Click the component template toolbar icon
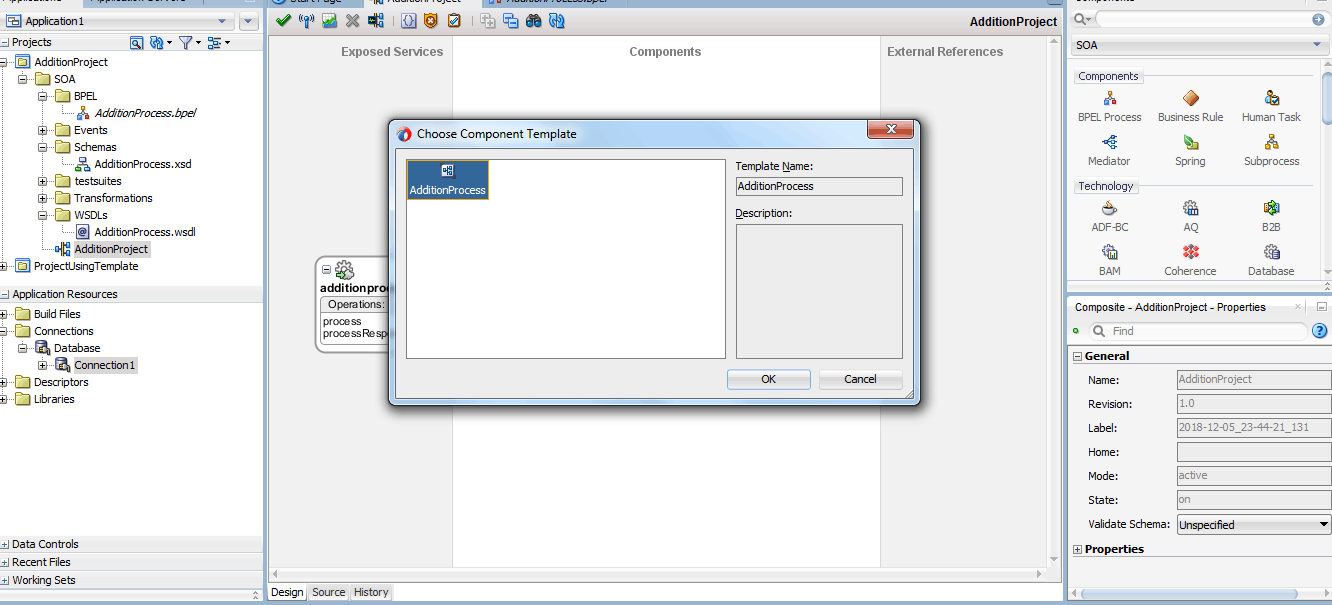Screen dimensions: 1332x605 375,20
